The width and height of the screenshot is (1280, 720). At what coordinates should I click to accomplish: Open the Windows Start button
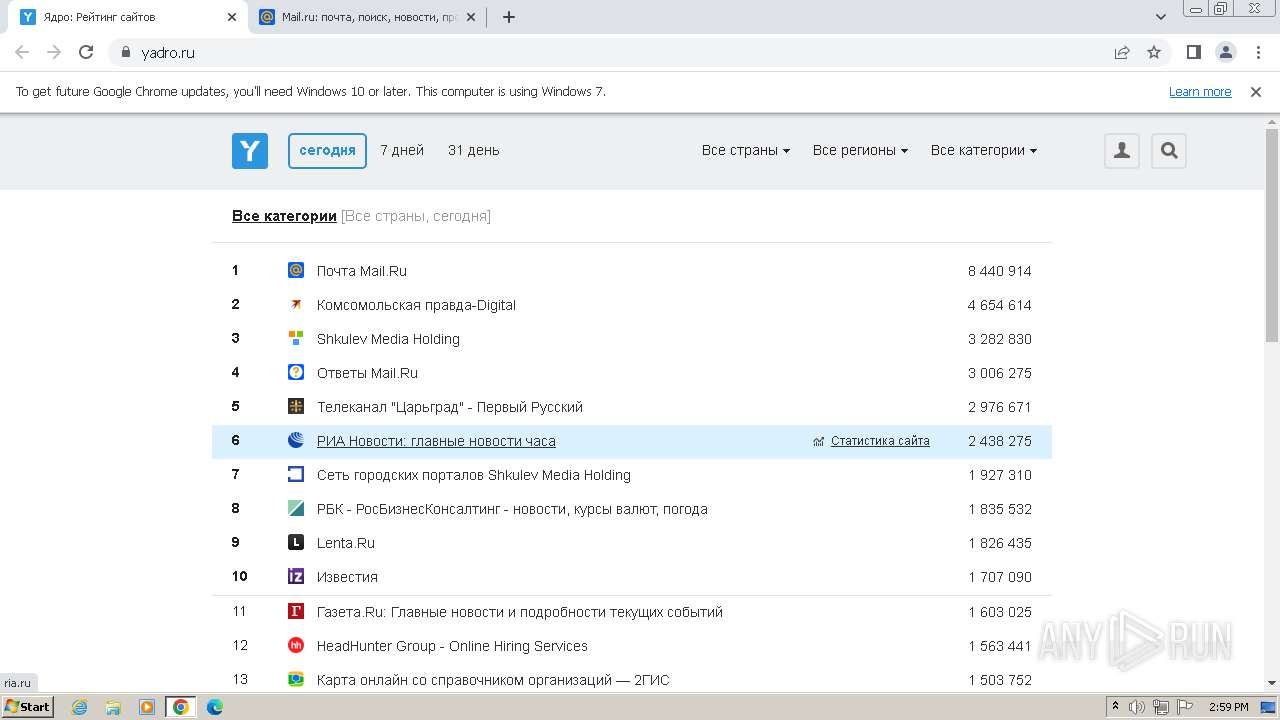point(28,706)
